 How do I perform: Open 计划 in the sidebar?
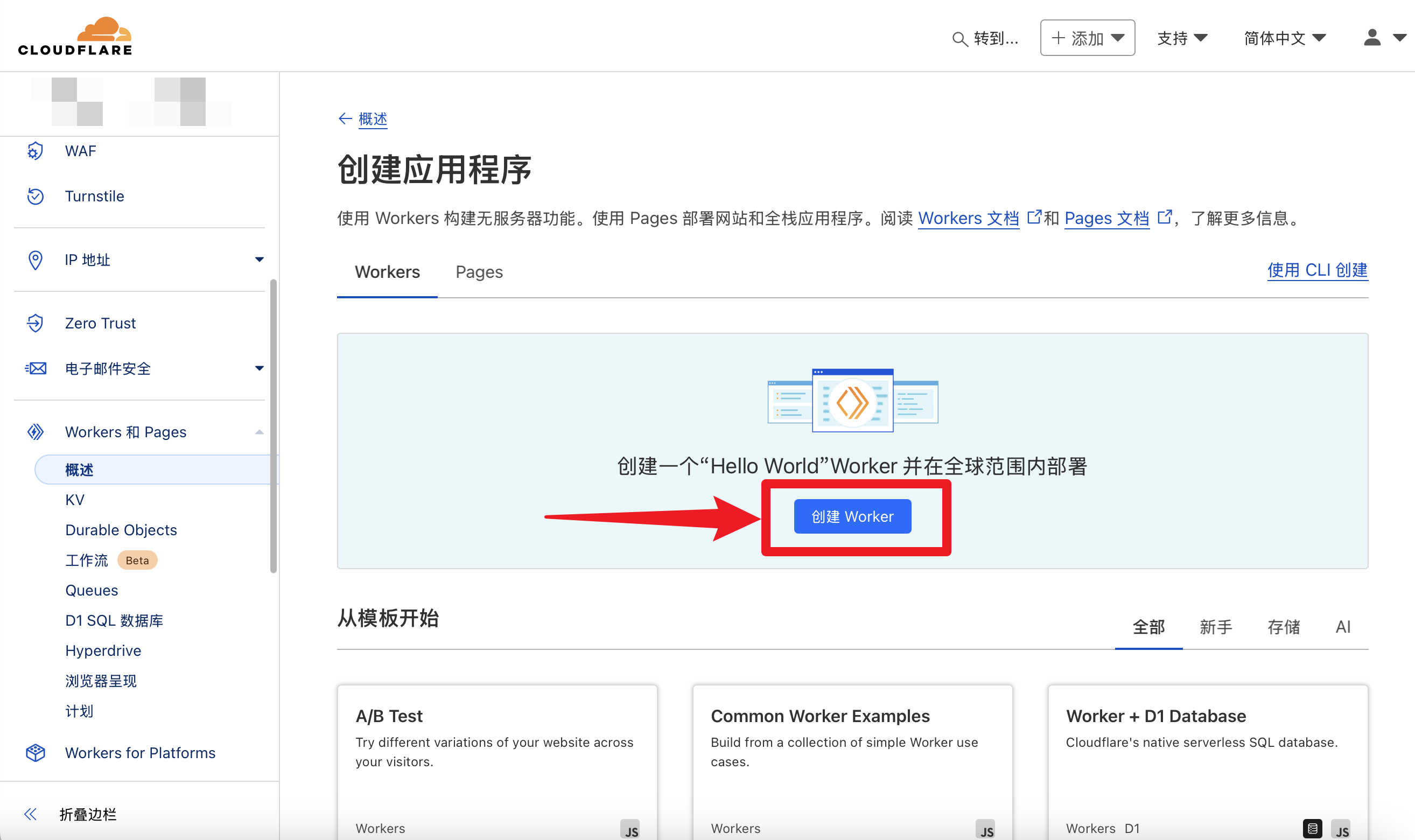(79, 711)
